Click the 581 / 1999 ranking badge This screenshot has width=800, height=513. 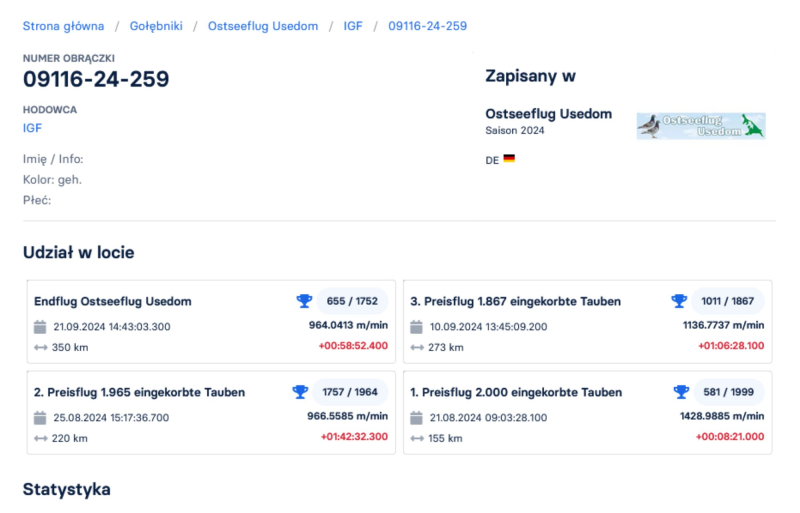coord(728,392)
